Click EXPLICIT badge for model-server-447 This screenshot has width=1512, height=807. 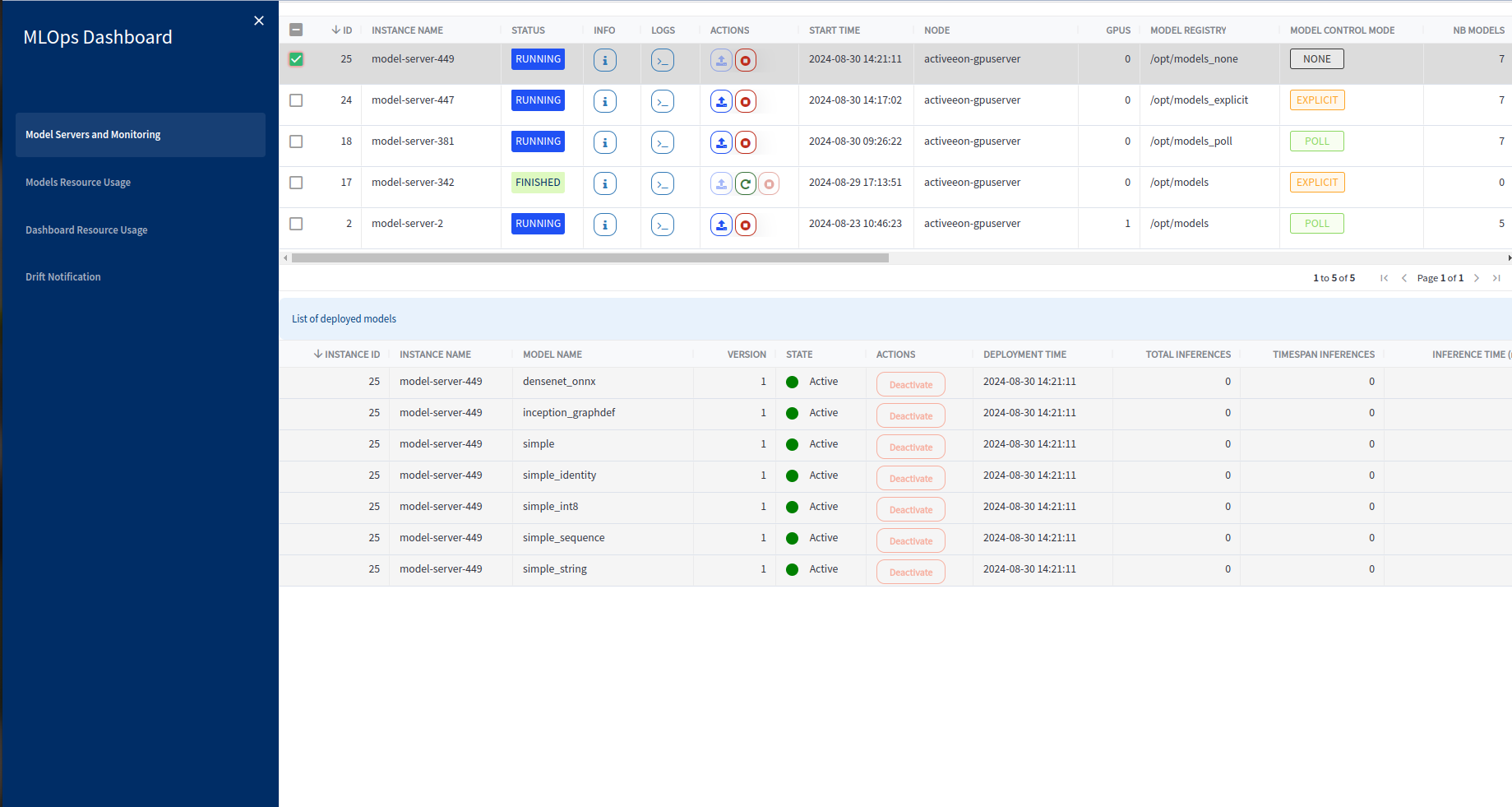(1317, 100)
